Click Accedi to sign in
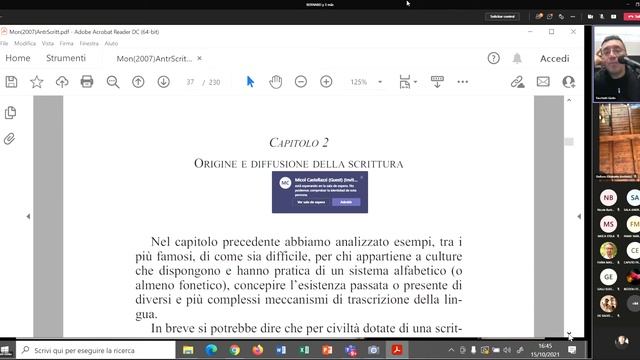 coord(555,59)
